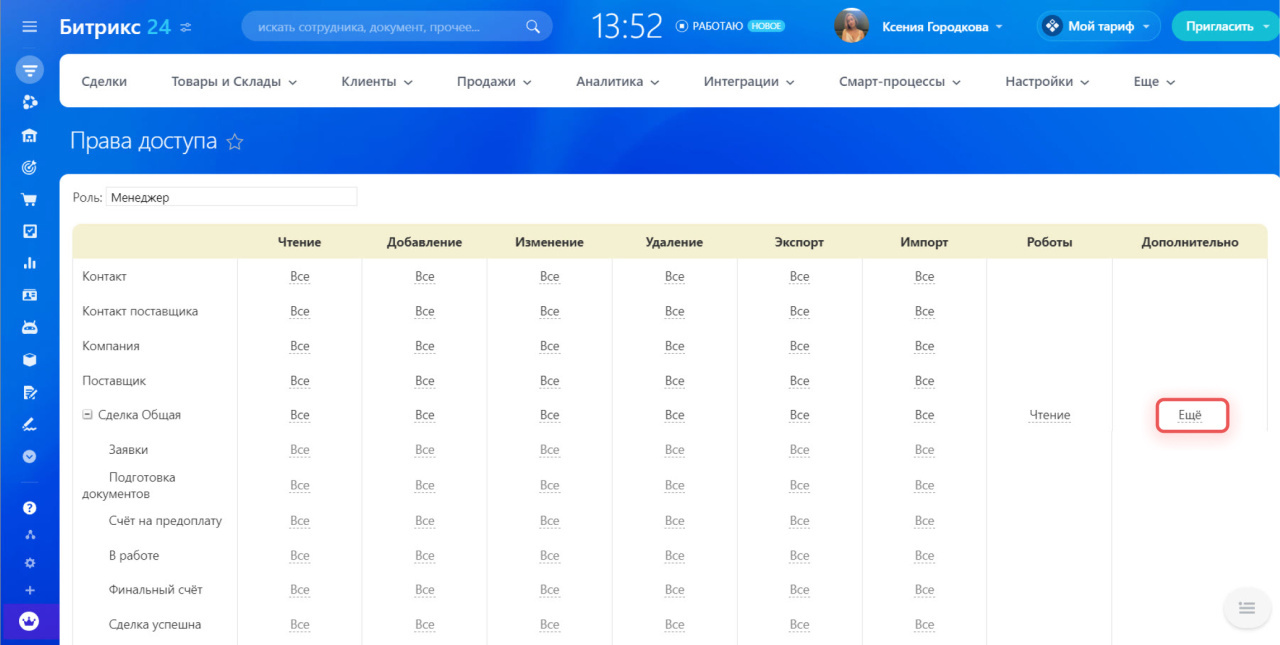Click the Мой тариф plan icon
Image resolution: width=1280 pixels, height=645 pixels.
[1052, 27]
